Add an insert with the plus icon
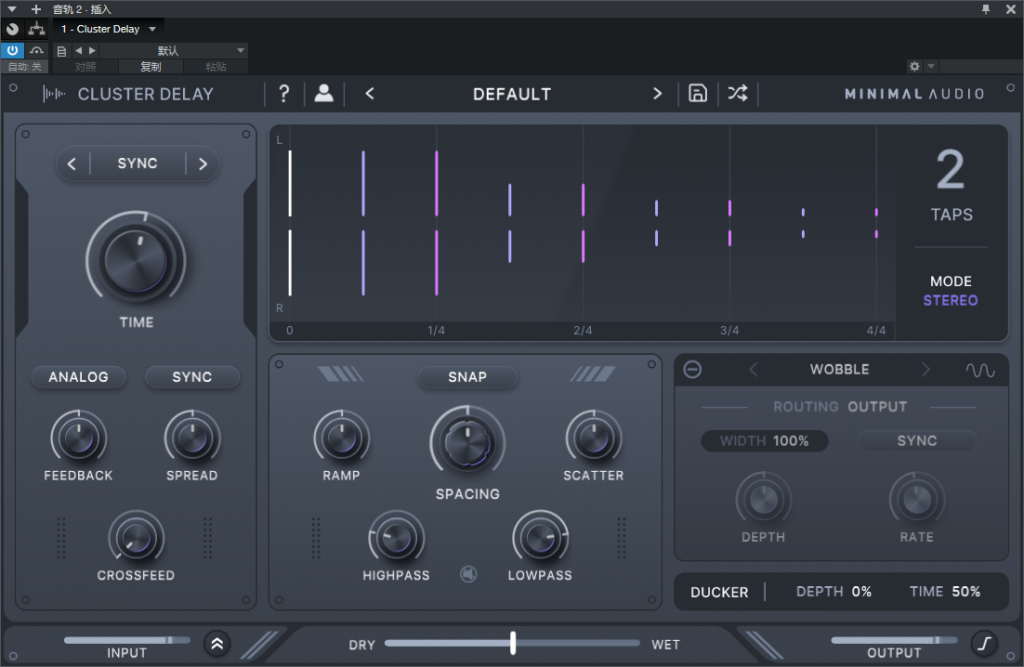This screenshot has width=1024, height=667. click(x=36, y=9)
